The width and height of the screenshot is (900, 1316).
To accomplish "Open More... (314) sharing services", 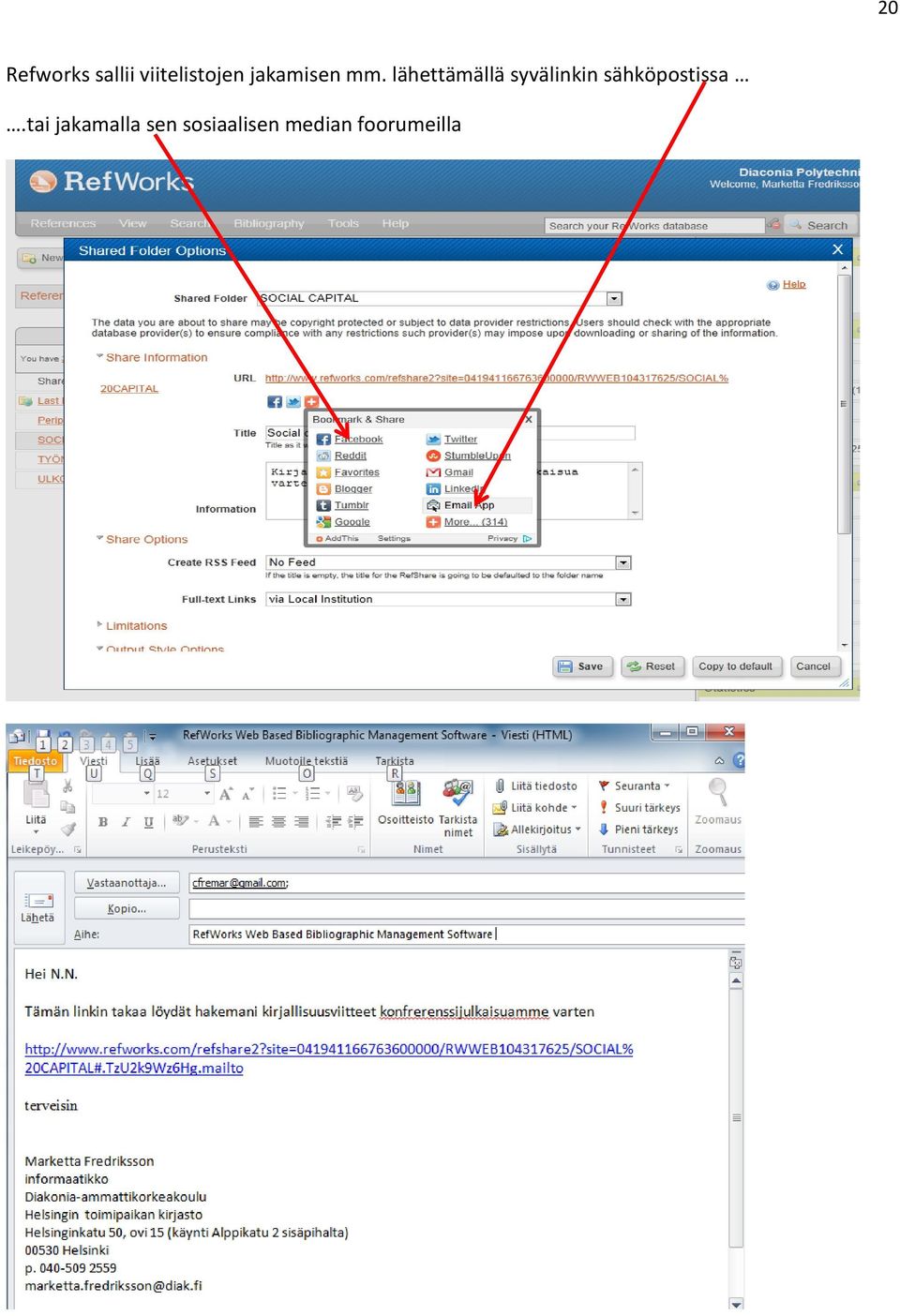I will (x=468, y=522).
